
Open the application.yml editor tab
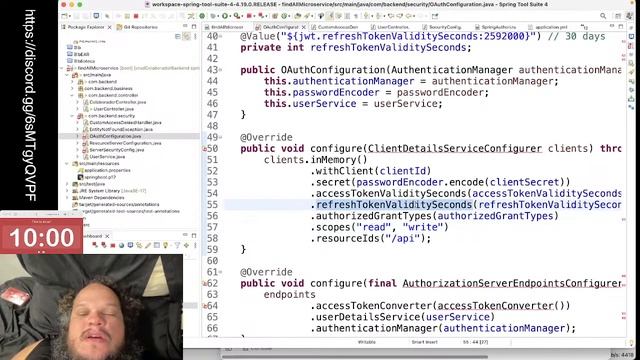pos(548,27)
